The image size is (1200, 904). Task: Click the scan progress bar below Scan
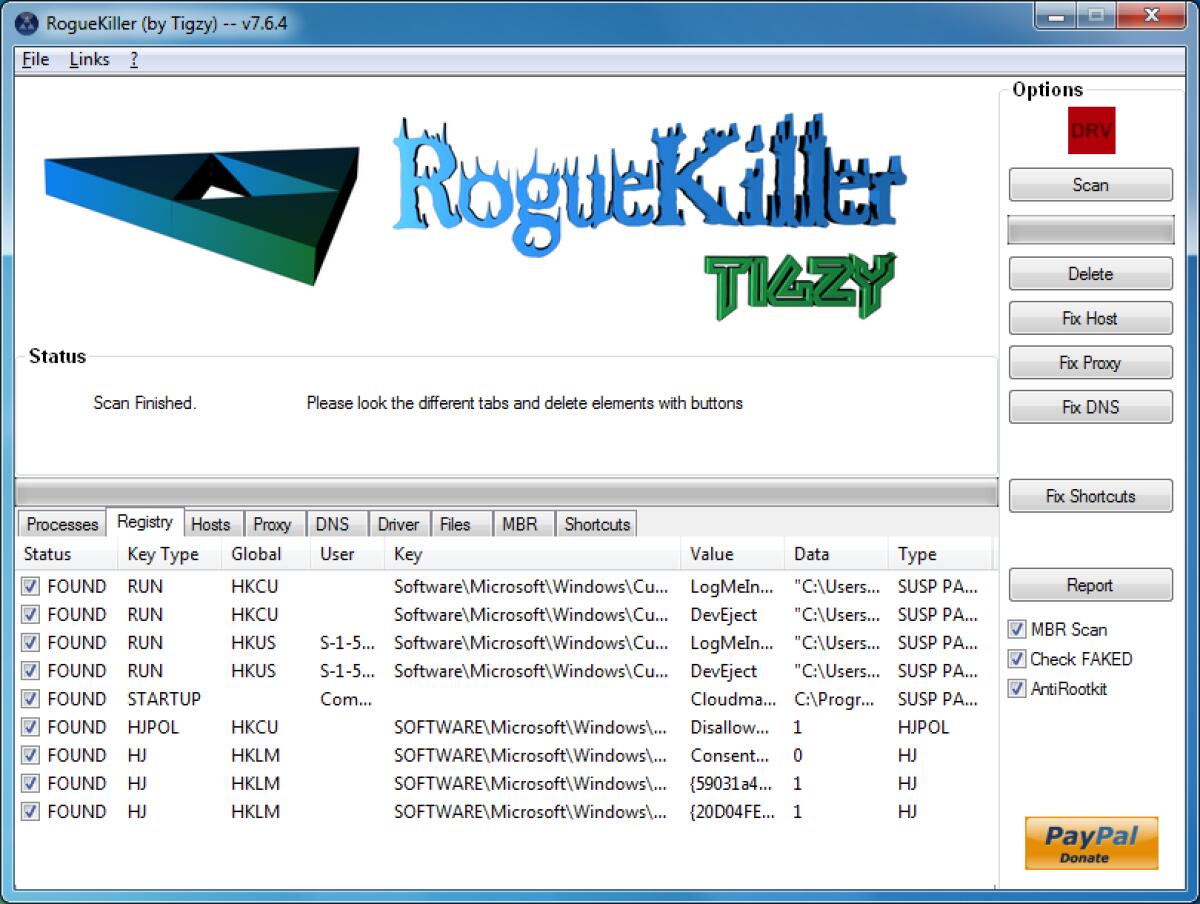(1090, 229)
